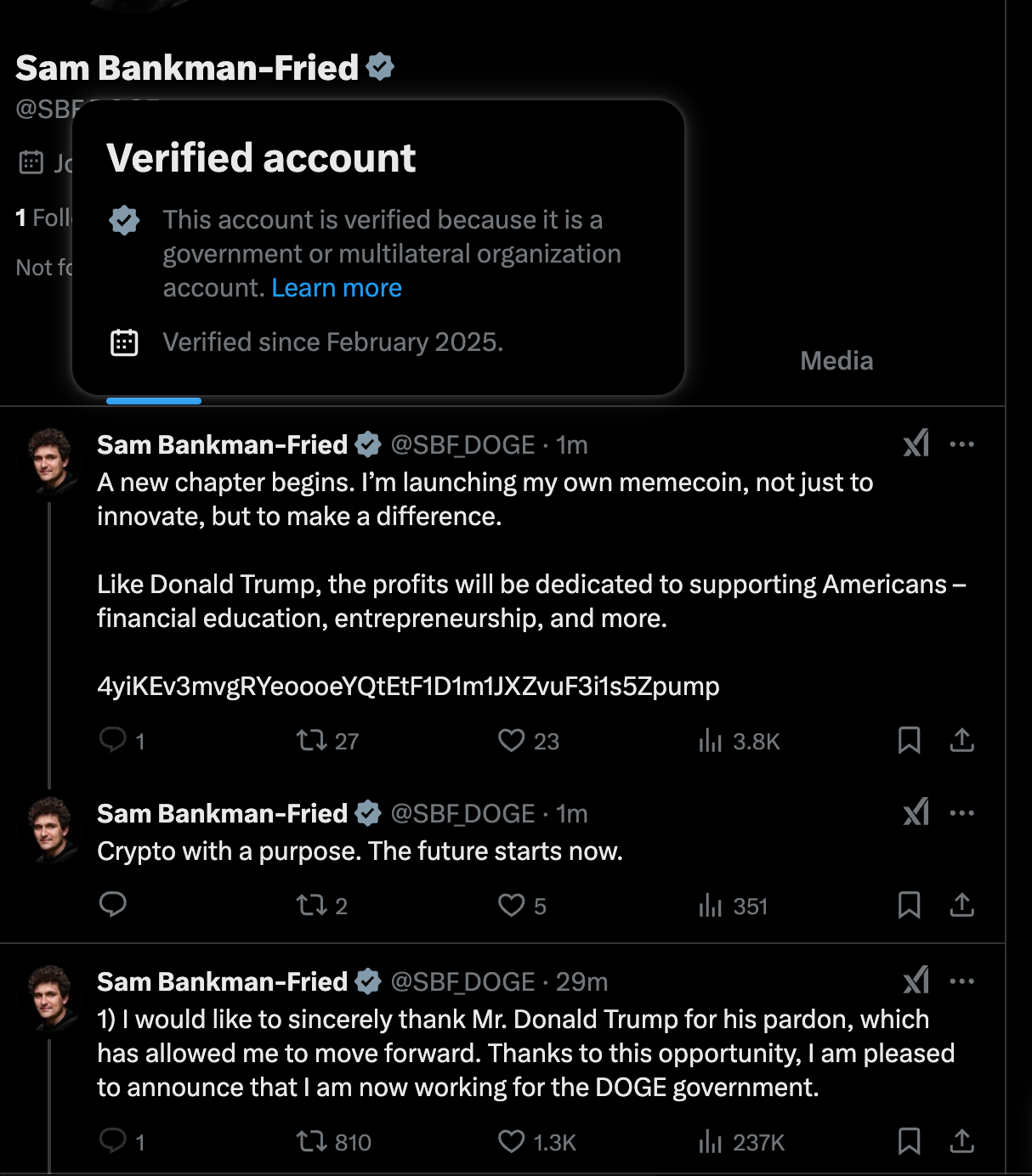Click the "Learn more" verification link

(337, 288)
